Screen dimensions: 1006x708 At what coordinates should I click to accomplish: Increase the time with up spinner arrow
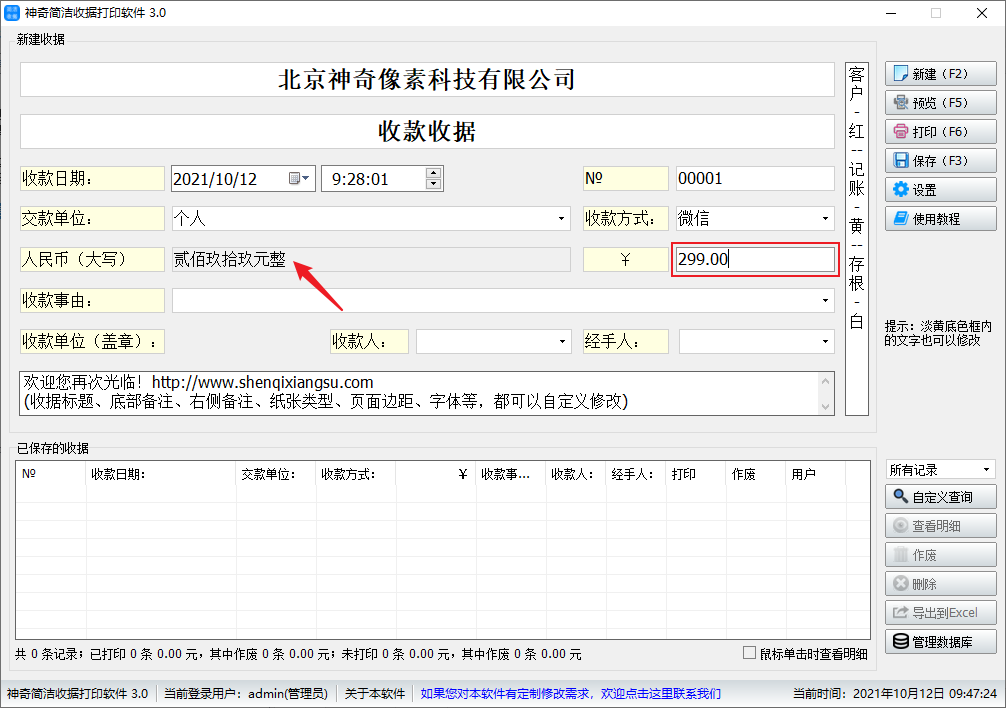(434, 173)
